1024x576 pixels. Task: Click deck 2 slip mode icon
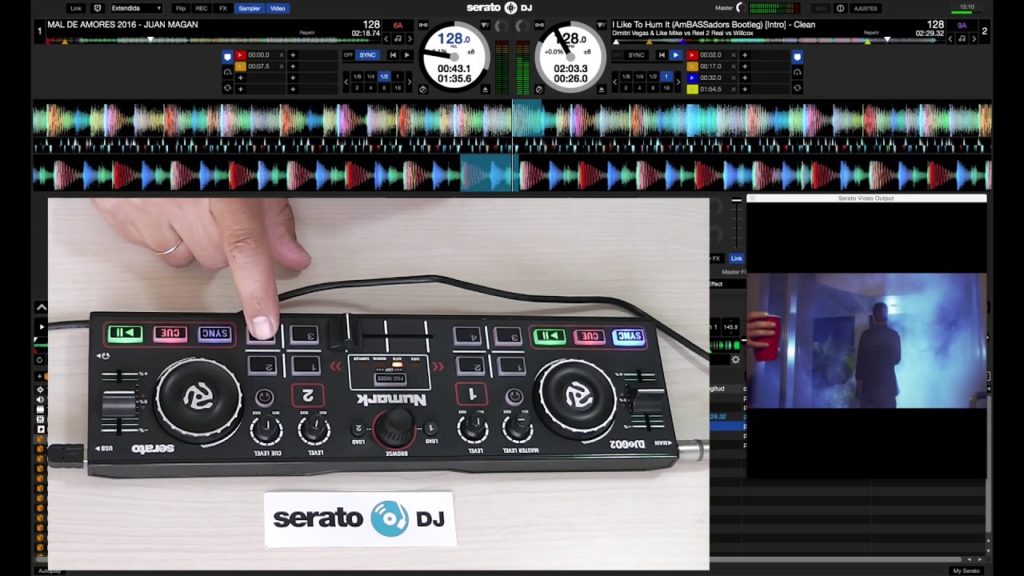539,89
